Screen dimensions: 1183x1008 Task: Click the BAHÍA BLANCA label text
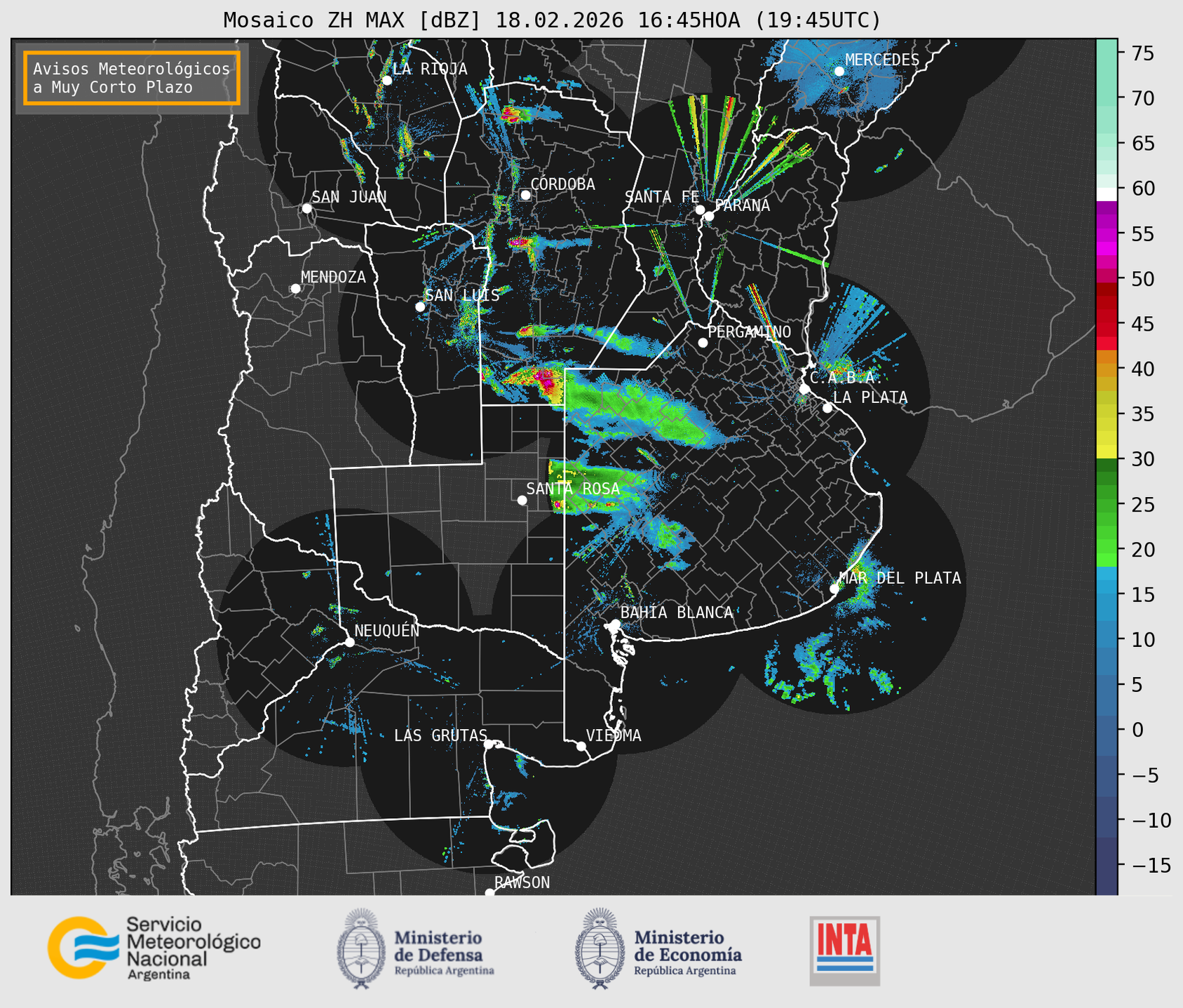coord(677,613)
